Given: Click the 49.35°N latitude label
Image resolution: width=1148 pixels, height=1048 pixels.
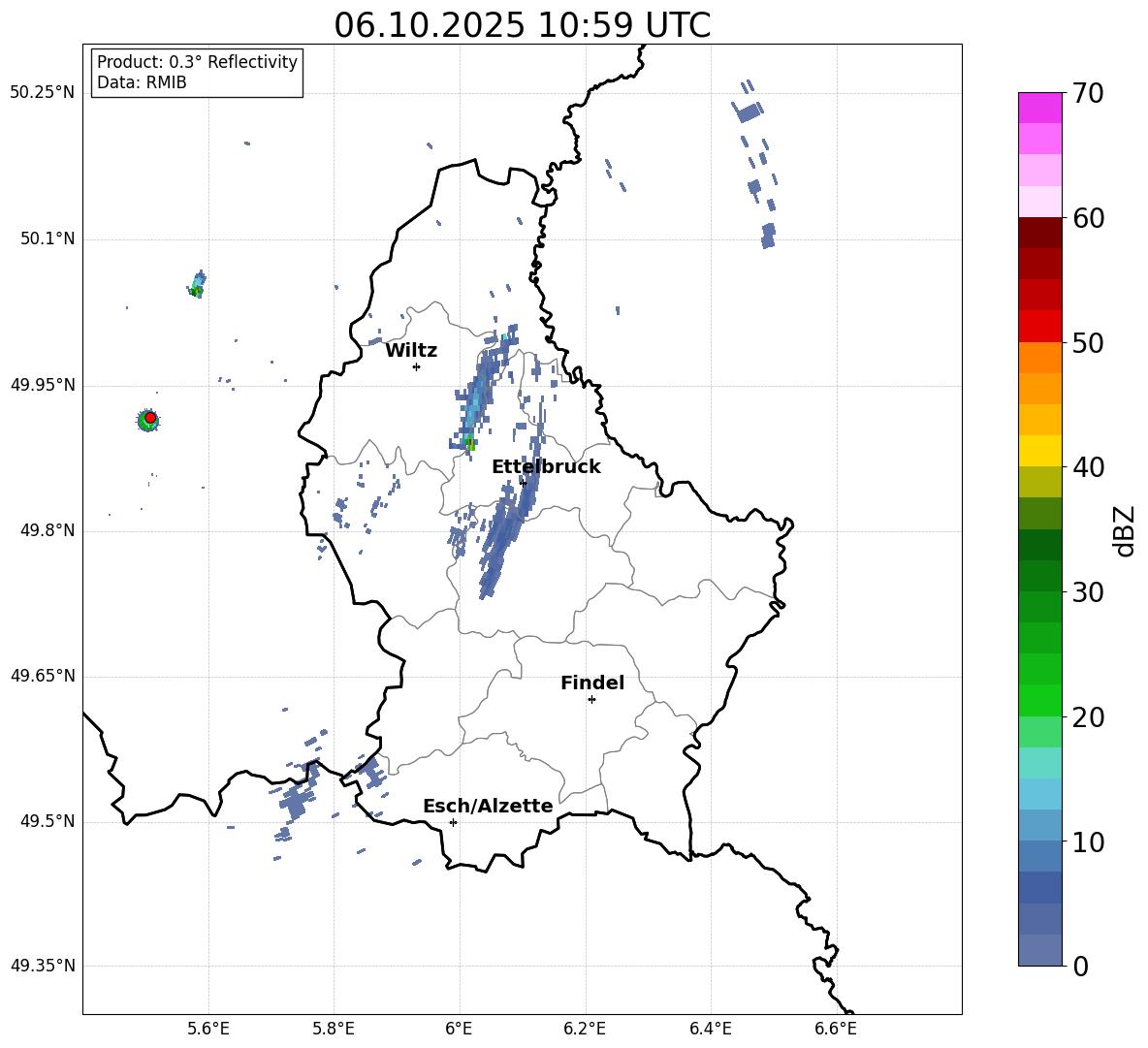Looking at the screenshot, I should (x=43, y=966).
